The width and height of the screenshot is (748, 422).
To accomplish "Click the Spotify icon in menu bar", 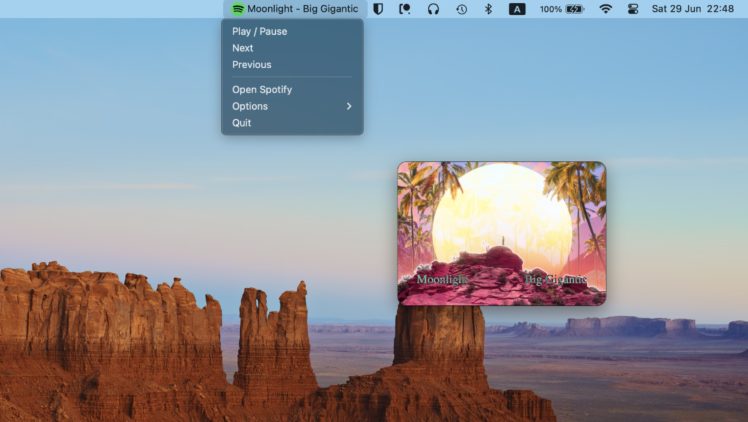I will click(237, 9).
